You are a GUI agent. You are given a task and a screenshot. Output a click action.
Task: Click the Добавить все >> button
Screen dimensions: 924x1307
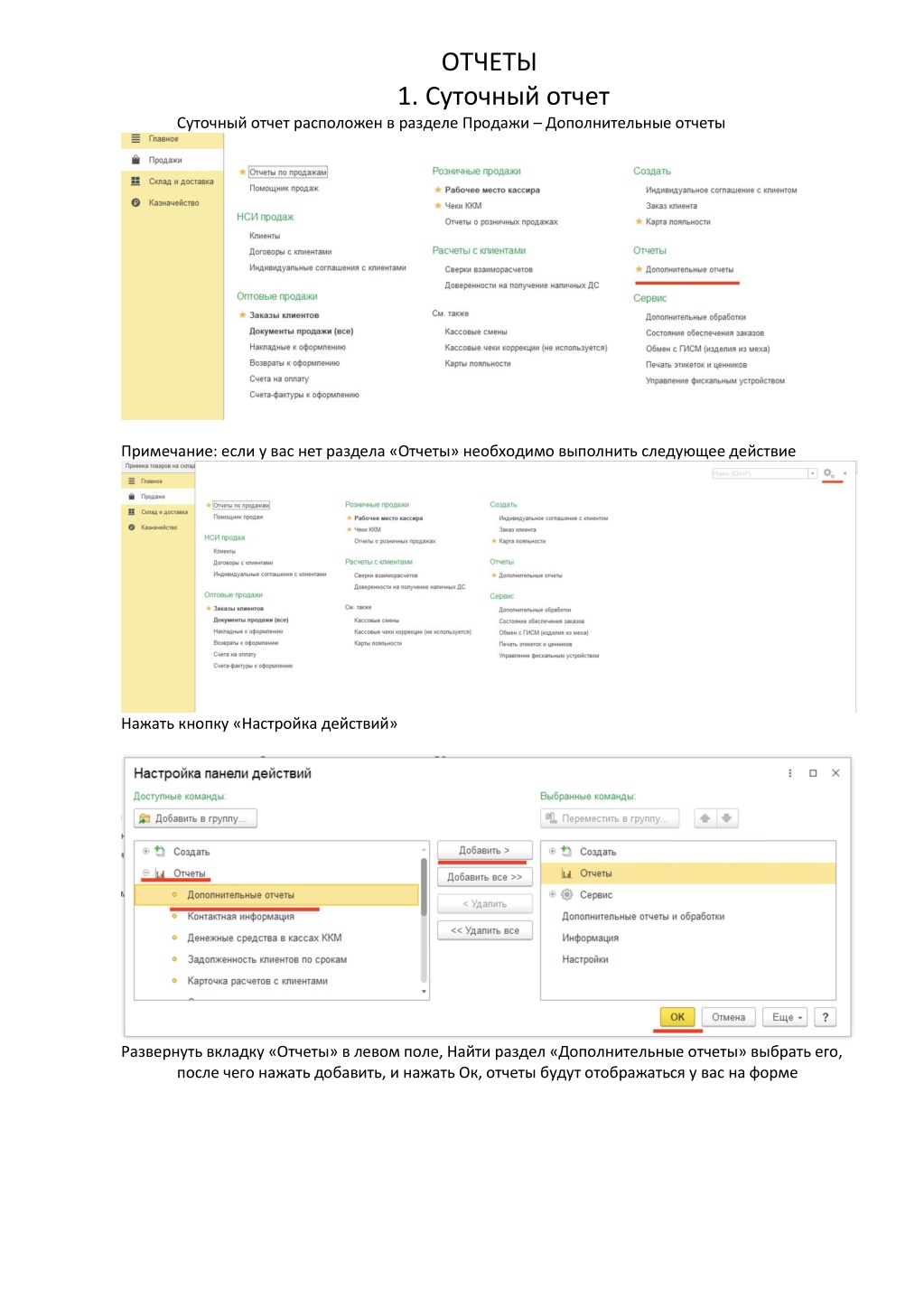[485, 877]
